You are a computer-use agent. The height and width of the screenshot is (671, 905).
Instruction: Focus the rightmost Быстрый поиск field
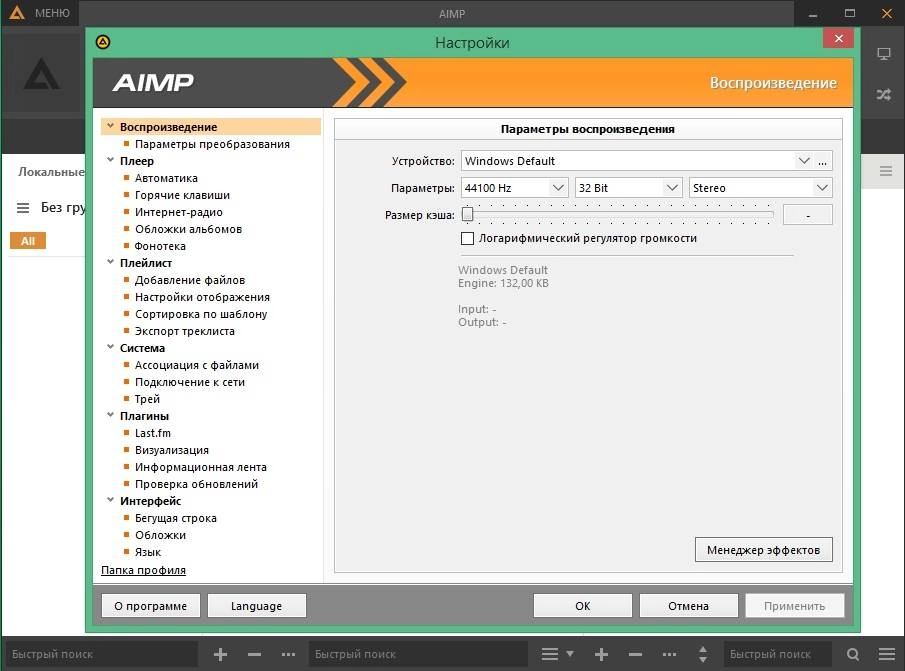[778, 654]
